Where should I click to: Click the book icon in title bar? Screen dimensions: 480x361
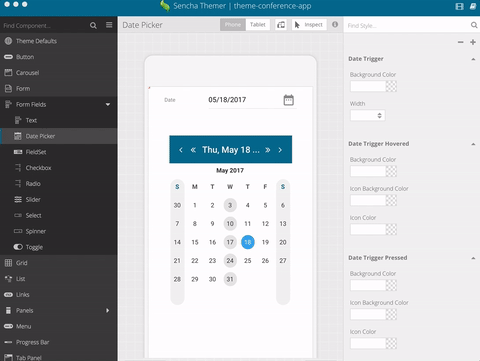(473, 6)
